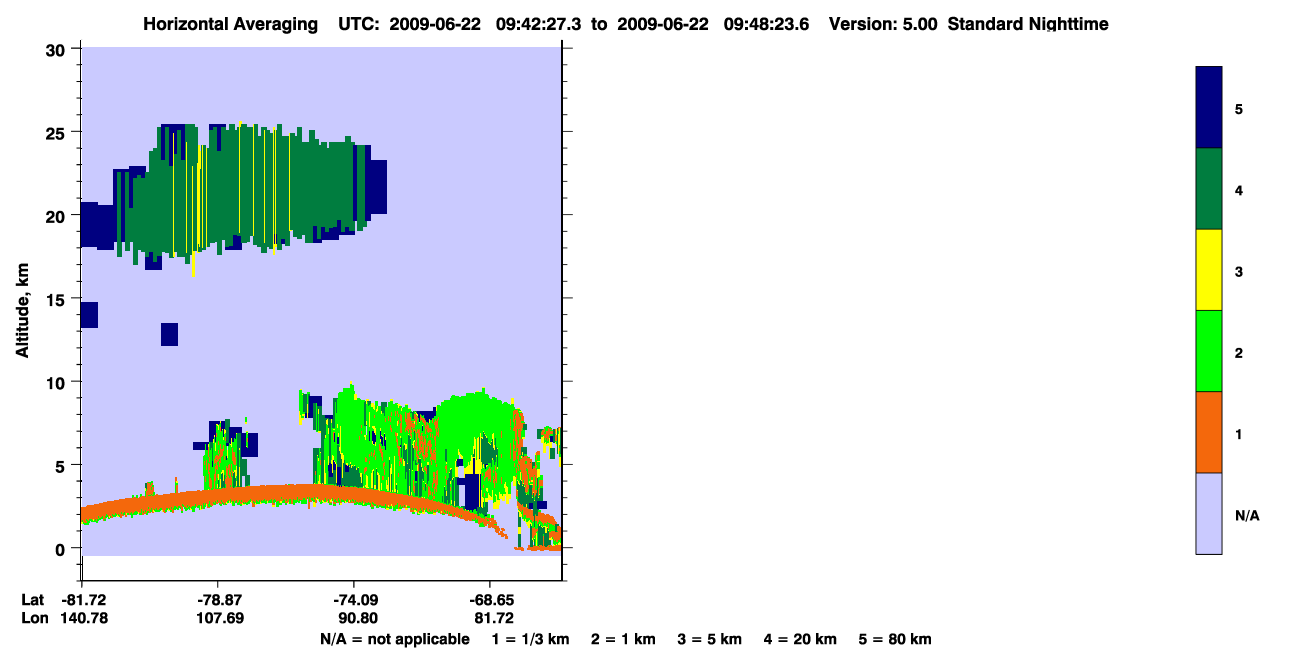1300x667 pixels.
Task: Click the Version: 5.00 Standard Nighttime text
Action: 968,24
